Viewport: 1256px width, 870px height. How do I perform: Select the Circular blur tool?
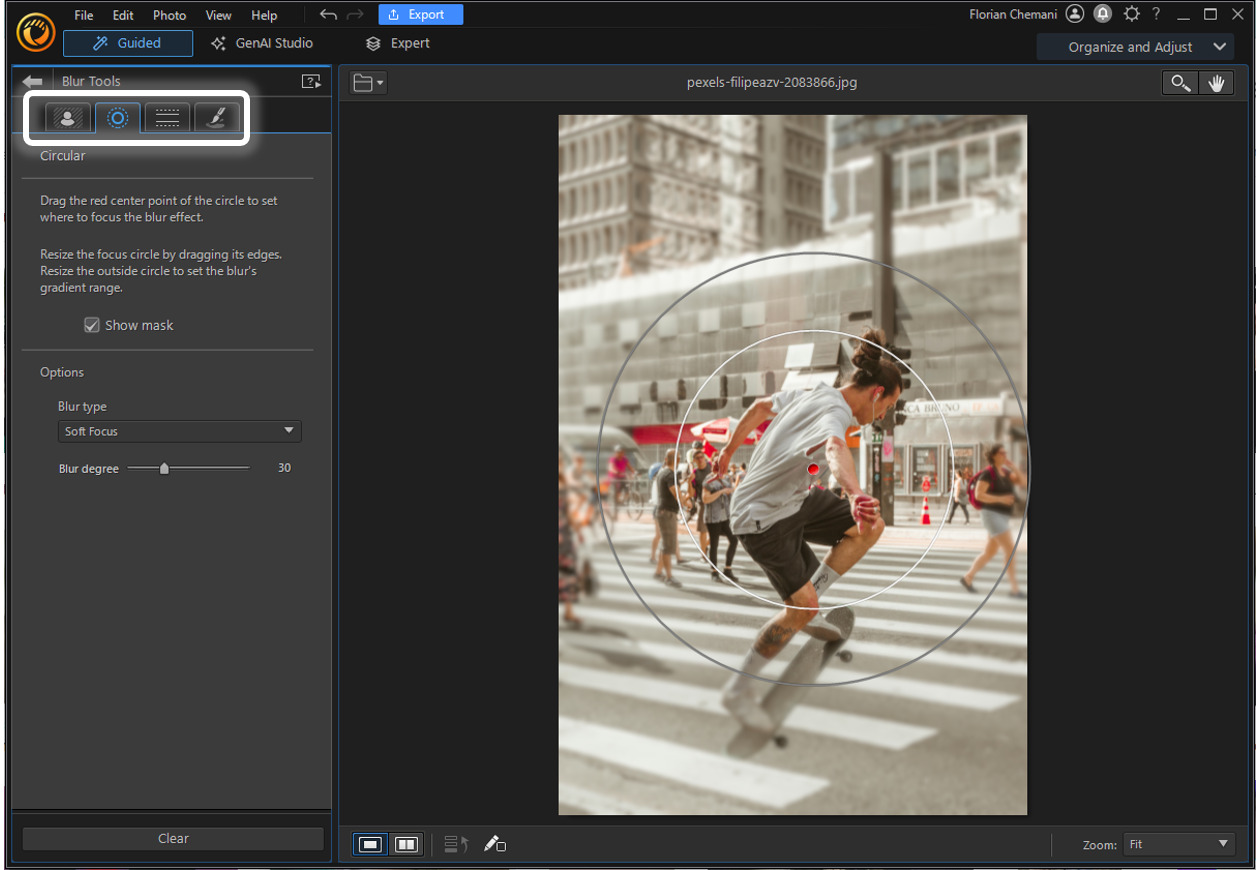117,117
